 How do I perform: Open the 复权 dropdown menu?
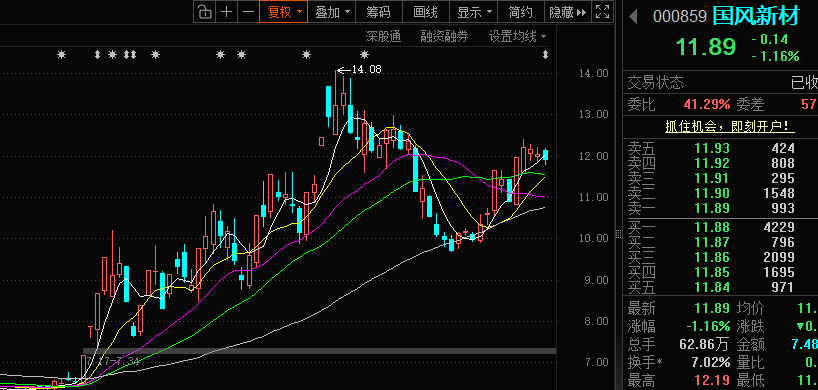(284, 12)
